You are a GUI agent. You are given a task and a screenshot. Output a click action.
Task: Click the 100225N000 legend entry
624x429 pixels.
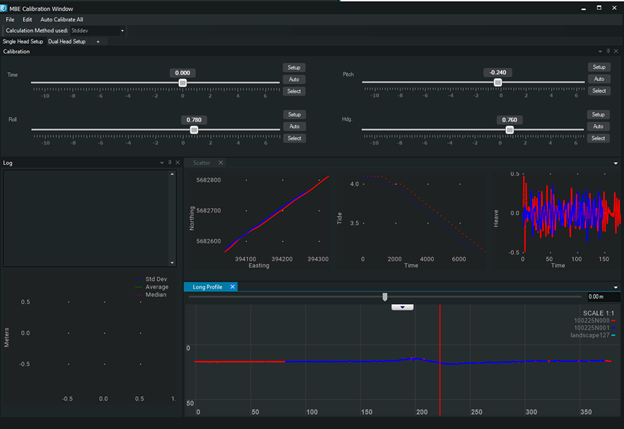click(x=594, y=320)
